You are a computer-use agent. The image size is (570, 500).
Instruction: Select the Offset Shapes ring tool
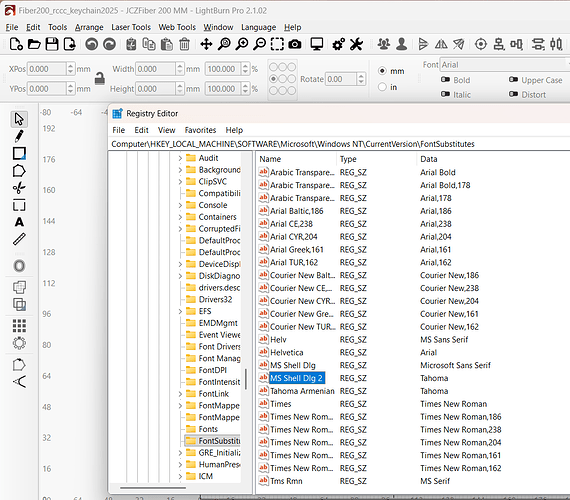[x=19, y=266]
